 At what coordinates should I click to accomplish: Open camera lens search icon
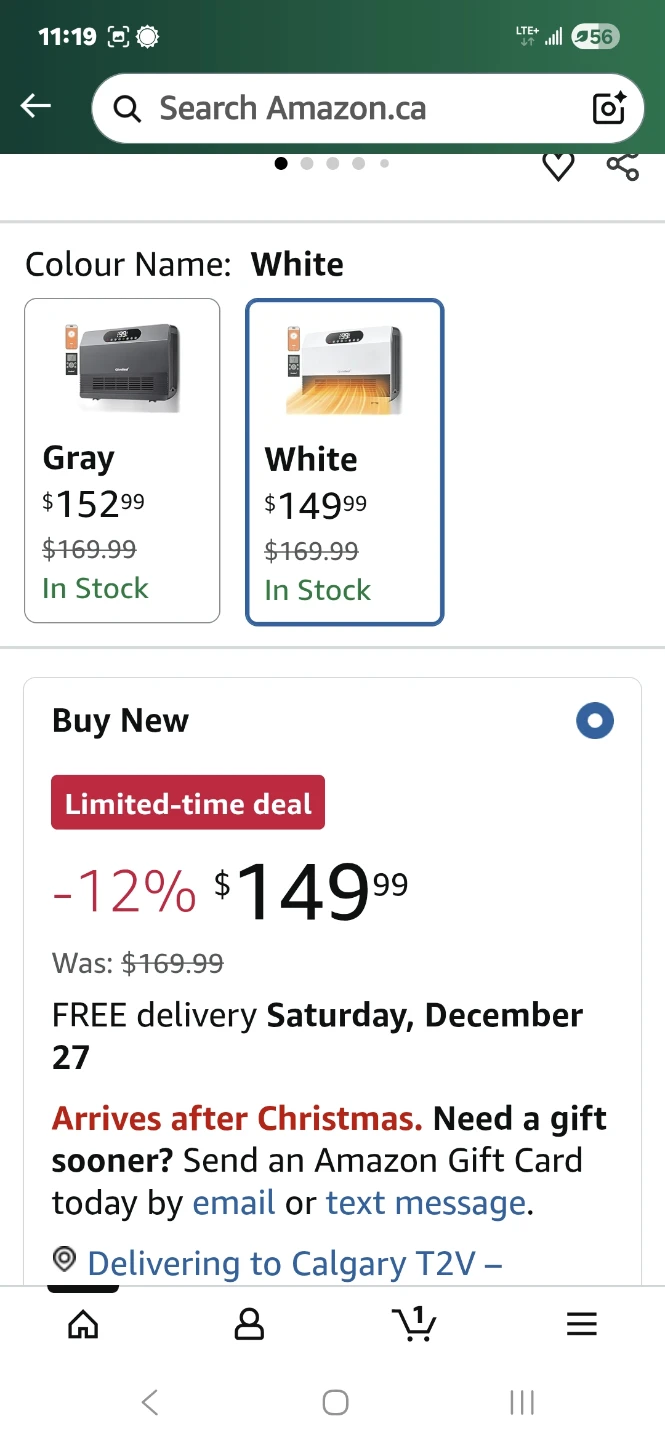point(609,108)
